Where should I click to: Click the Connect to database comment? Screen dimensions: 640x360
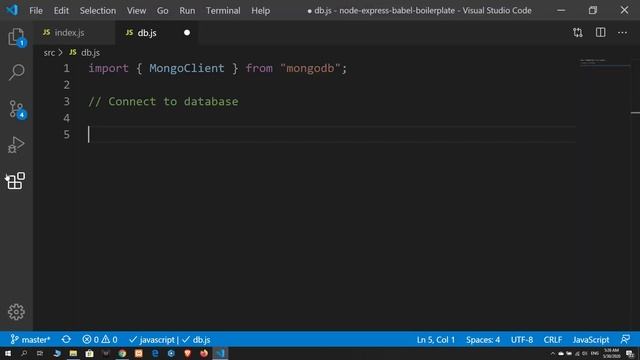coord(163,101)
